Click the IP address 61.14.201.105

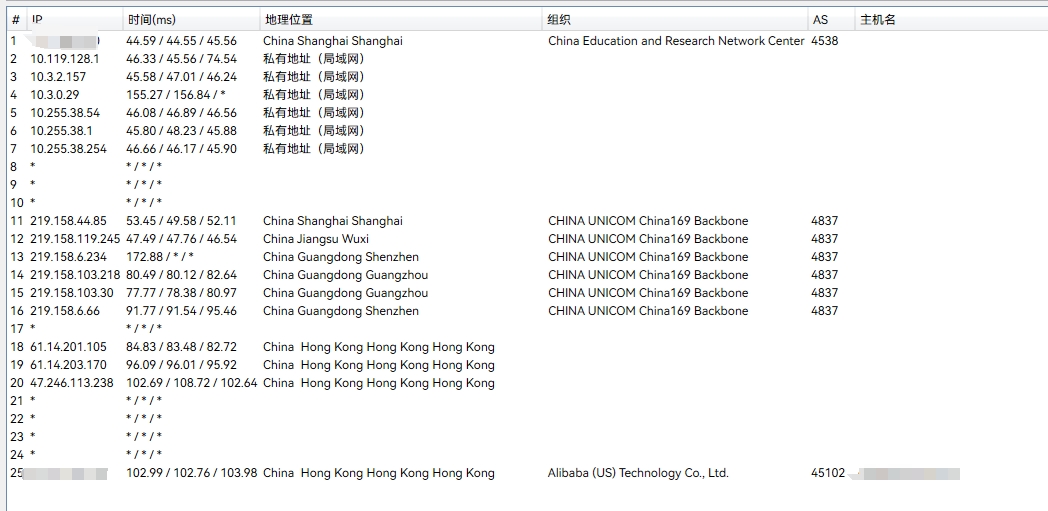tap(68, 347)
